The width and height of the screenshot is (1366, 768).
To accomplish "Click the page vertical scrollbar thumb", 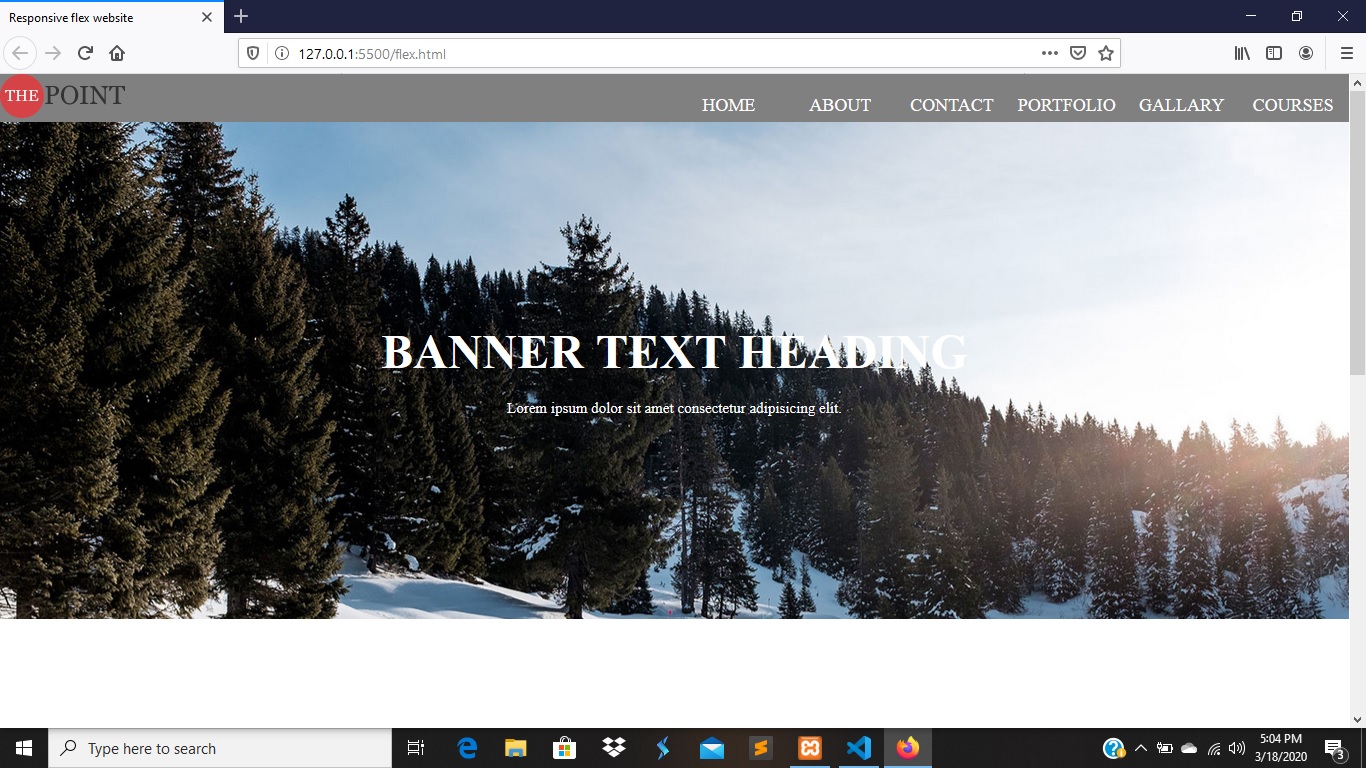I will (x=1357, y=230).
